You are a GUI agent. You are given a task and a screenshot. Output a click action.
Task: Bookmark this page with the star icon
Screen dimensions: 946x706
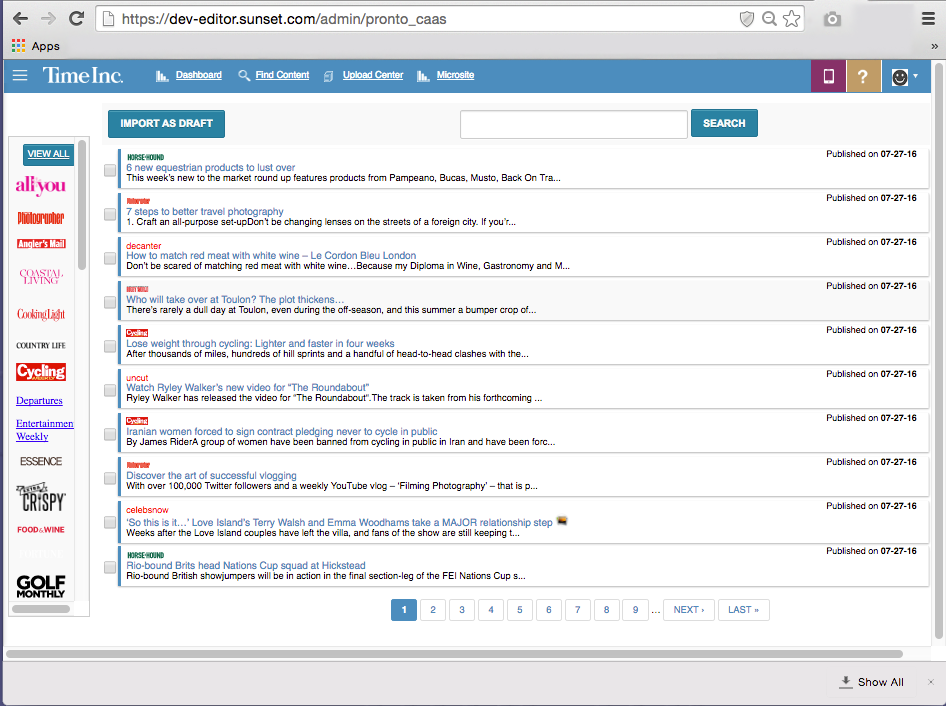tap(792, 19)
